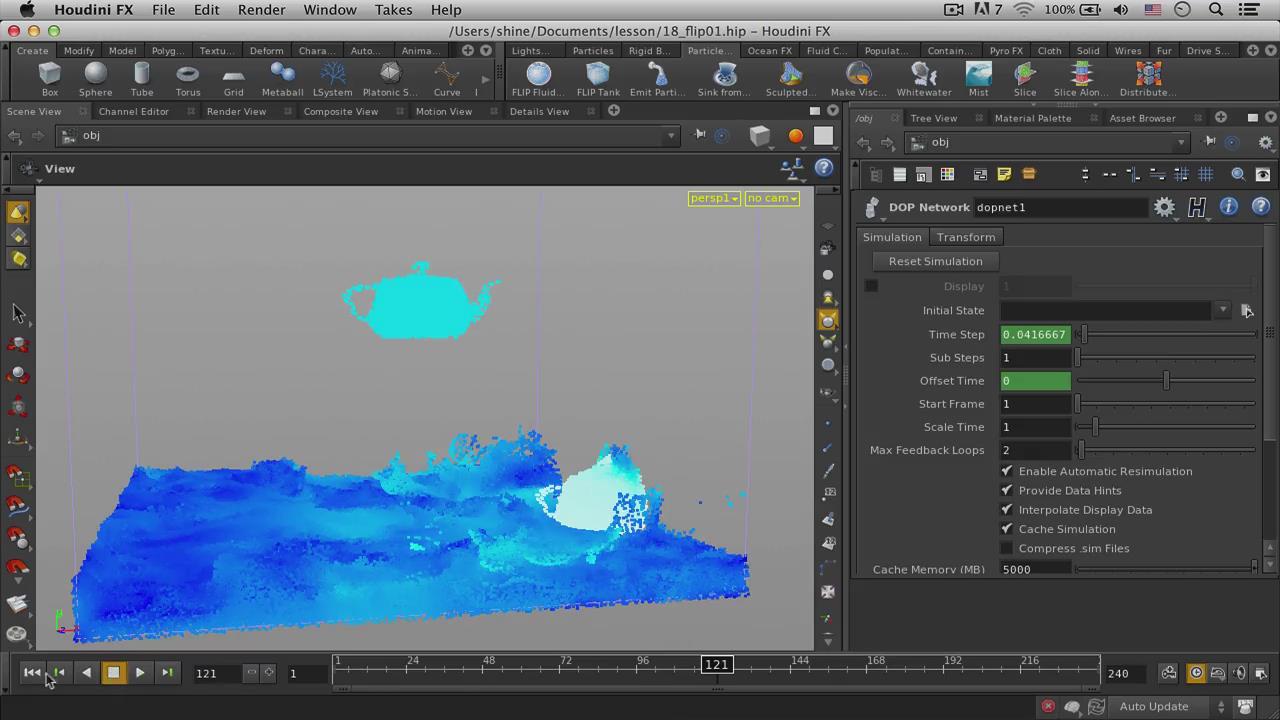
Task: Select the LSystem shelf tool
Action: point(332,79)
